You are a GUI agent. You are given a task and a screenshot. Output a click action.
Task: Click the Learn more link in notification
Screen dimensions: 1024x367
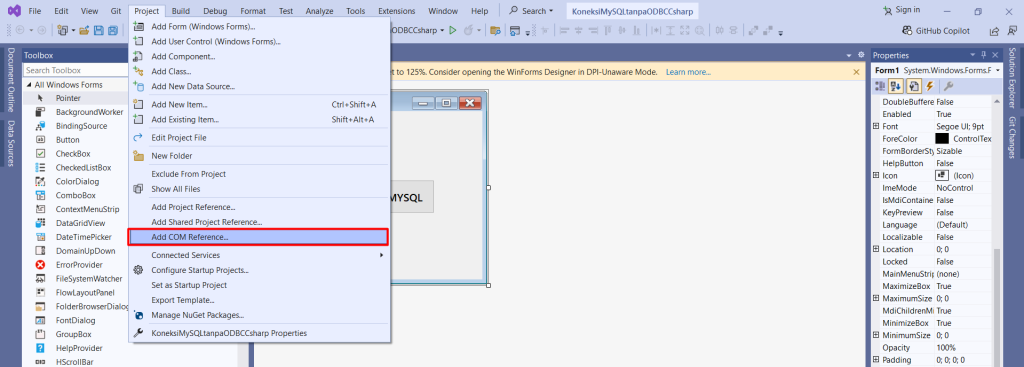coord(688,72)
